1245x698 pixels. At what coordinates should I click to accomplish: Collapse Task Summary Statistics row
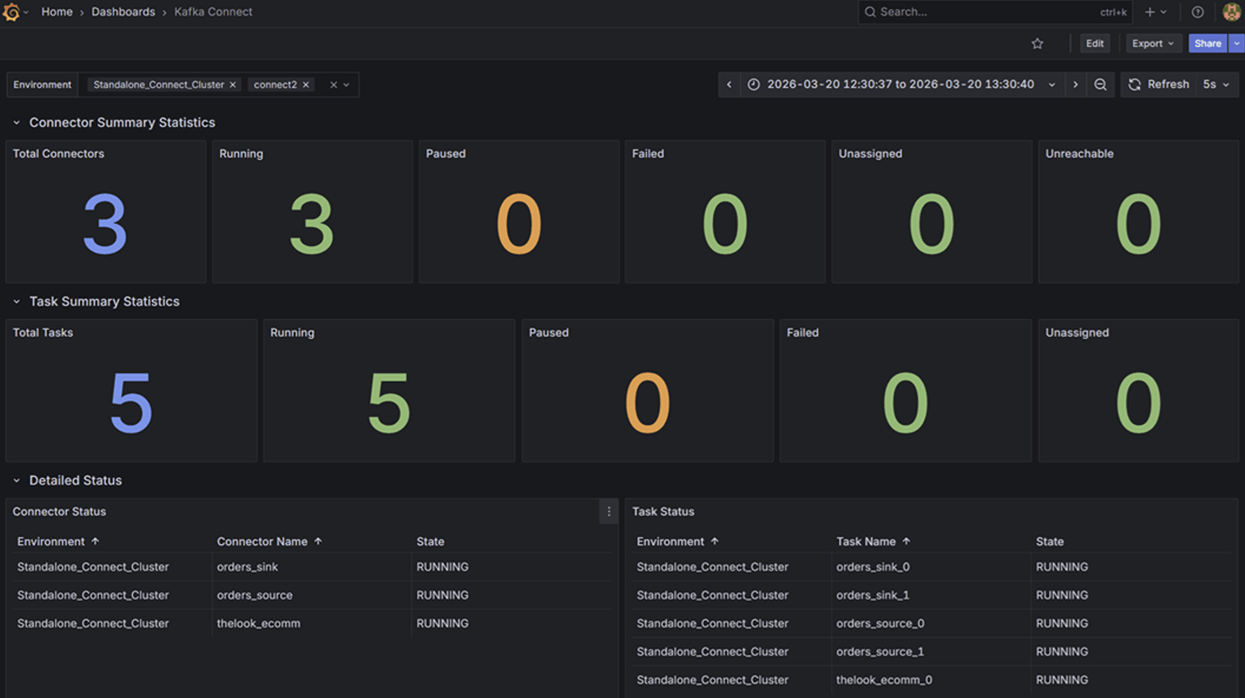pyautogui.click(x=16, y=302)
